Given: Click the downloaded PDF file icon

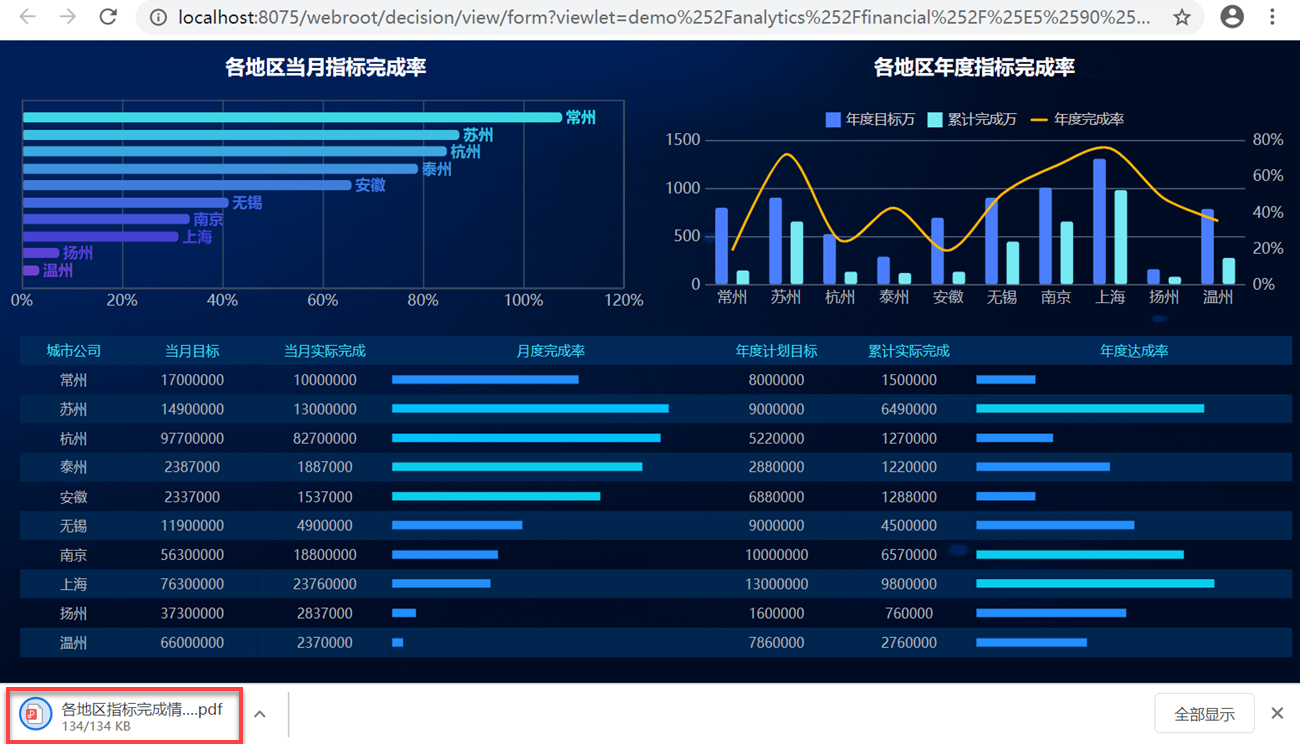Looking at the screenshot, I should pos(35,714).
